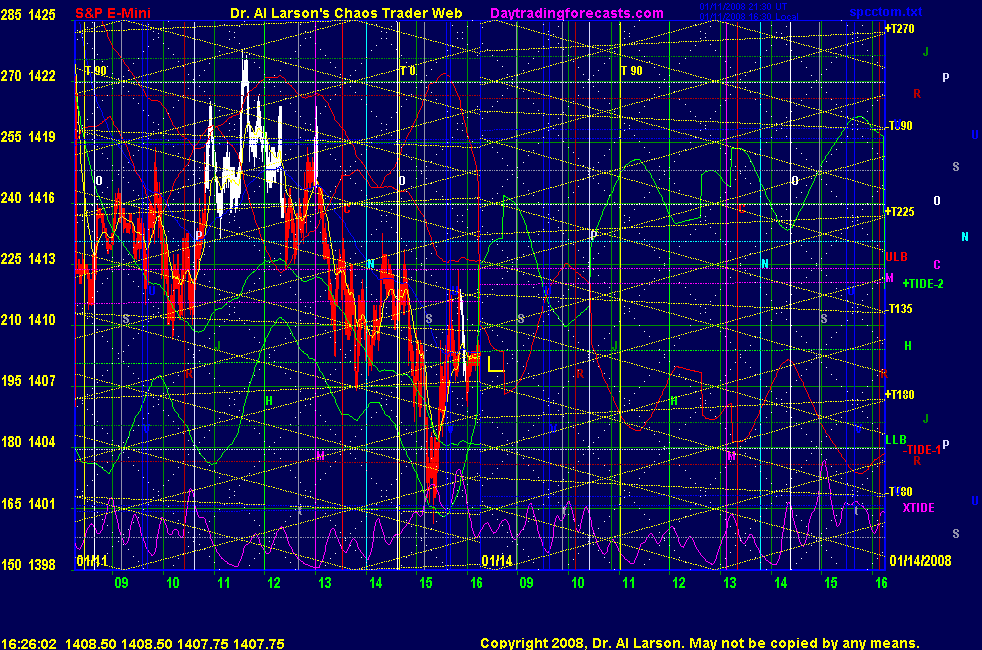Click the 240 1416 price axis label
982x650 pixels.
(28, 198)
